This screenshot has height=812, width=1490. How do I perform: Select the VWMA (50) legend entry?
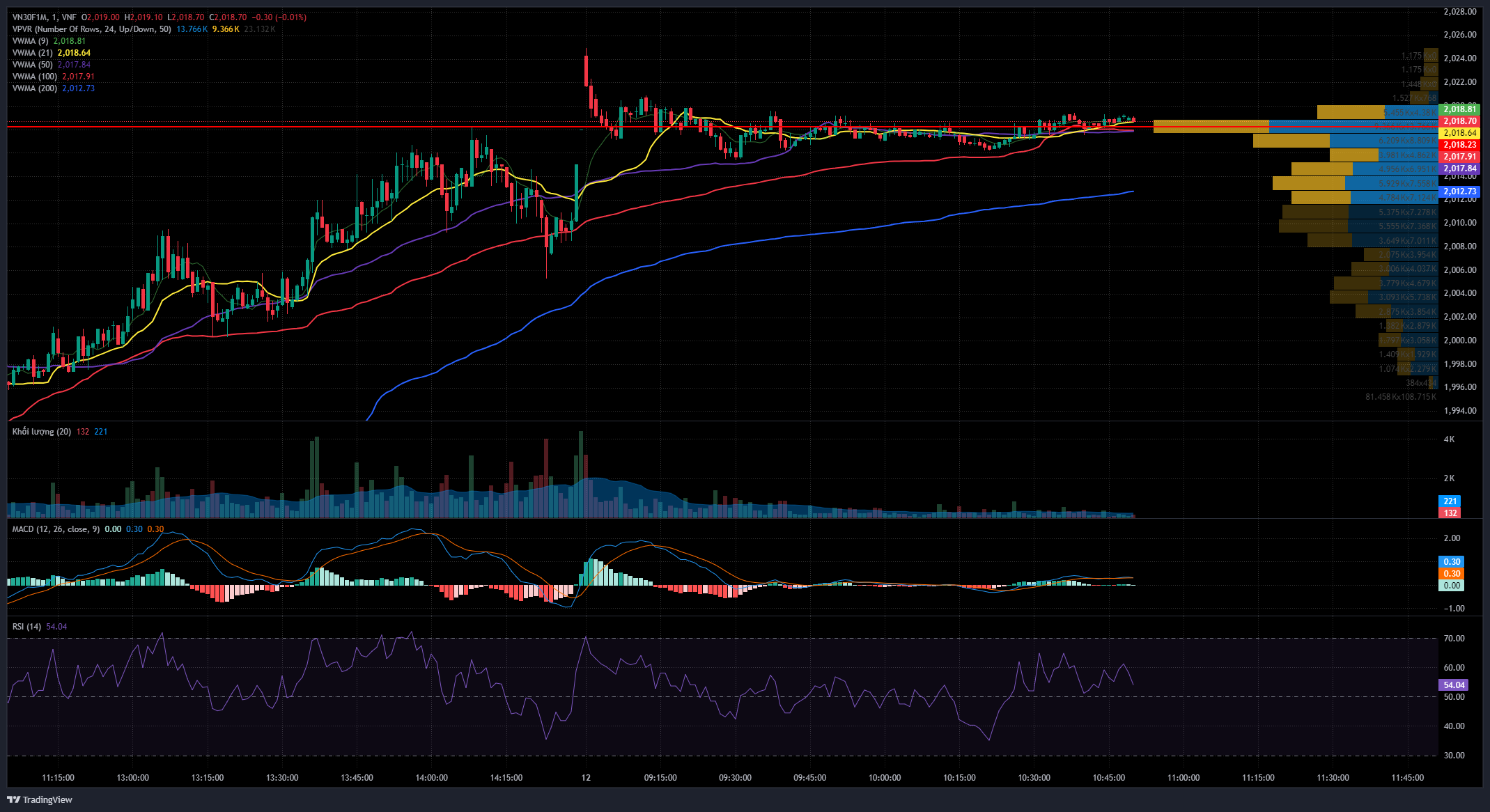[x=32, y=65]
